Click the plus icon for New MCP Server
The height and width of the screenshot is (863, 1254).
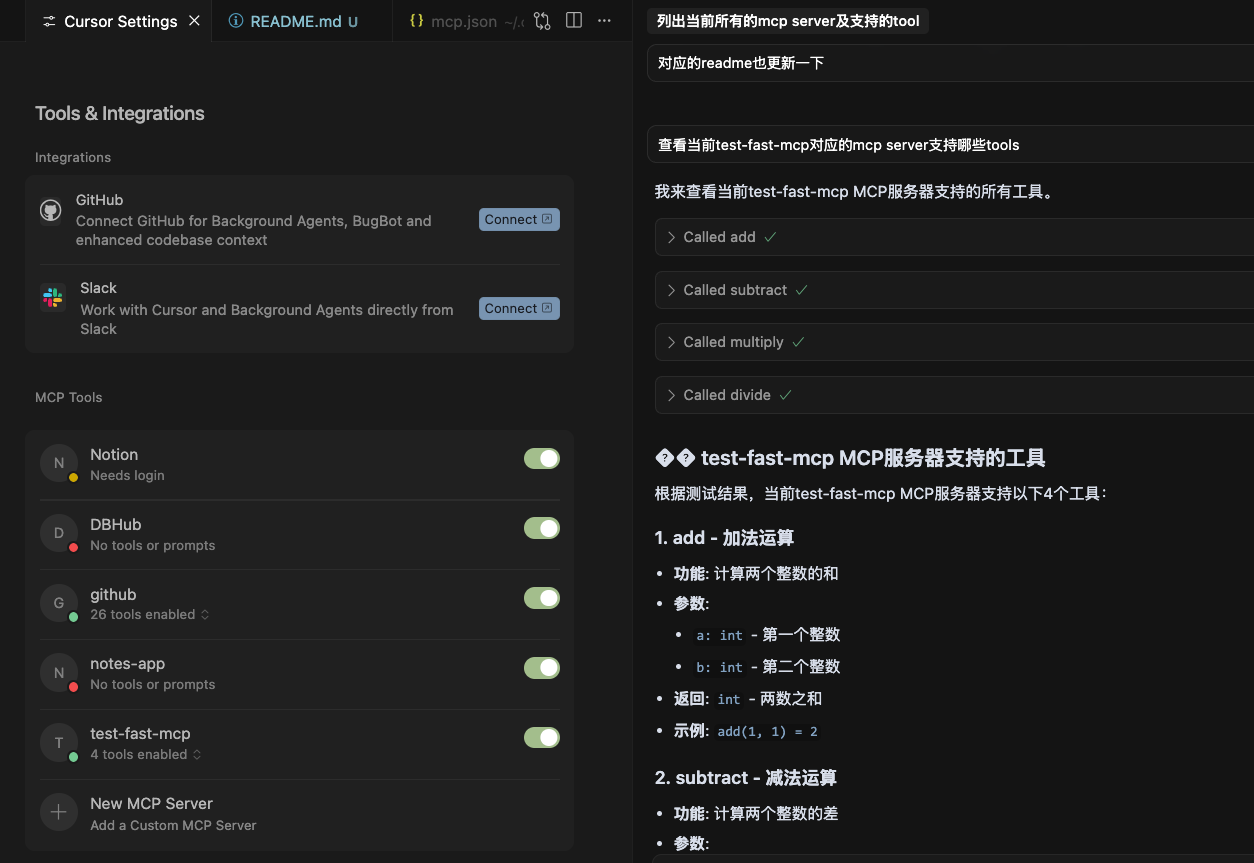(x=59, y=813)
